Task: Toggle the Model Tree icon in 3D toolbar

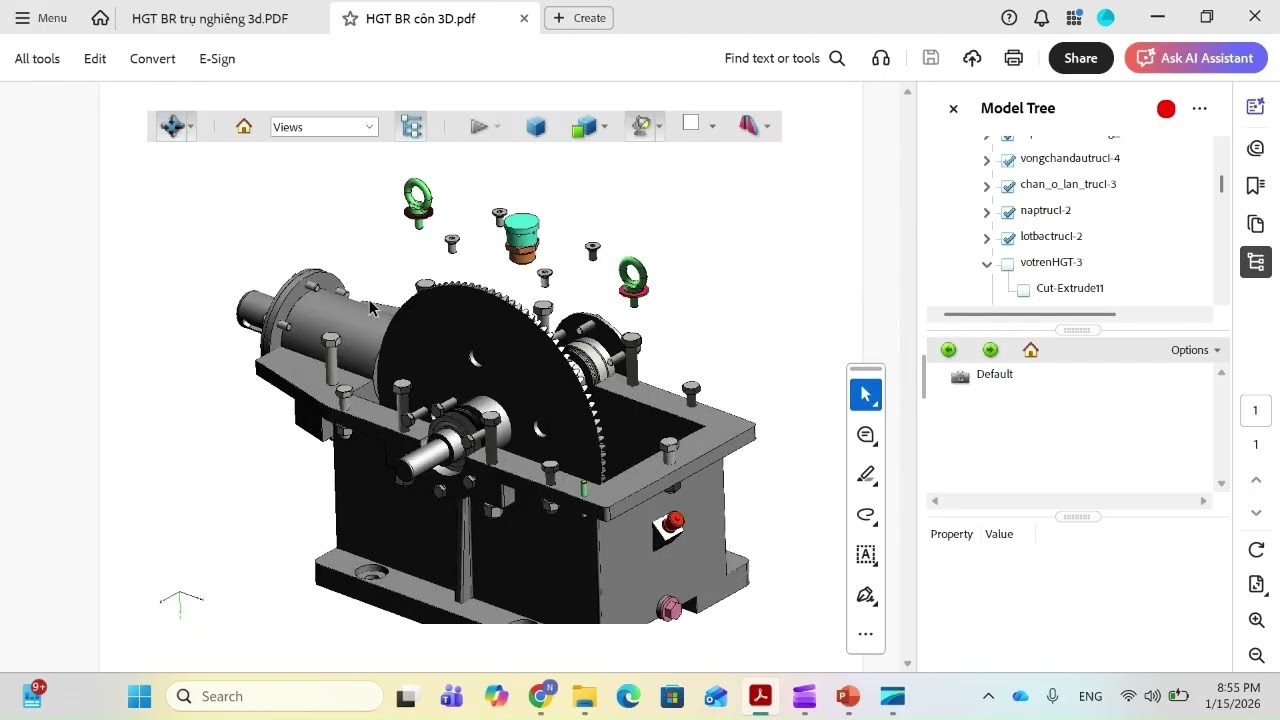Action: pos(411,126)
